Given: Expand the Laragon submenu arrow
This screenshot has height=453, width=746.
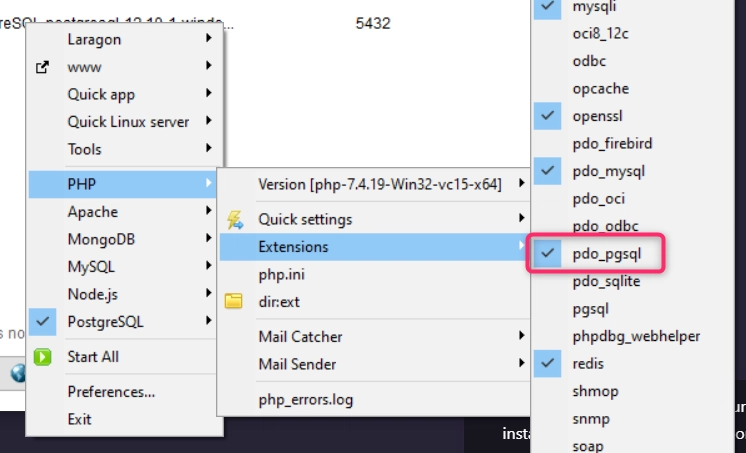Looking at the screenshot, I should click(x=208, y=38).
